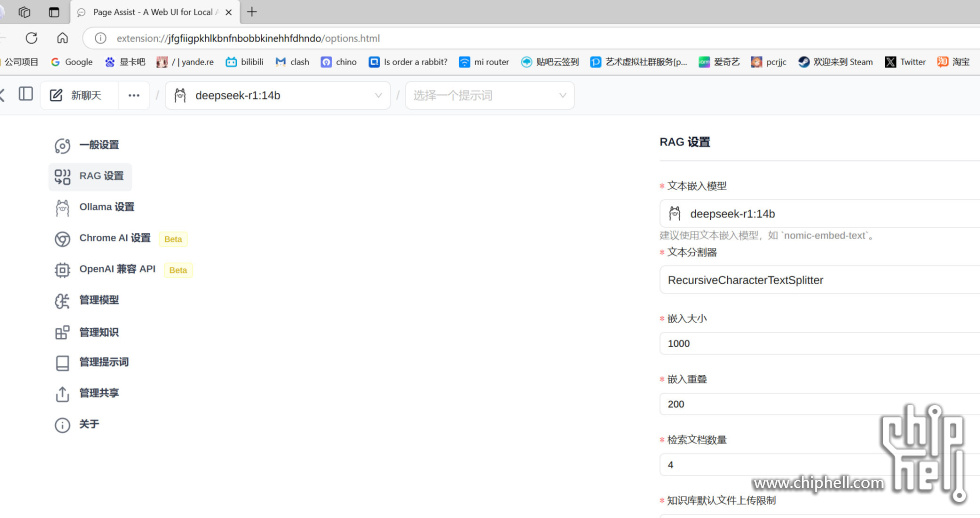Select the 管理知识 menu item
The height and width of the screenshot is (518, 980).
99,332
